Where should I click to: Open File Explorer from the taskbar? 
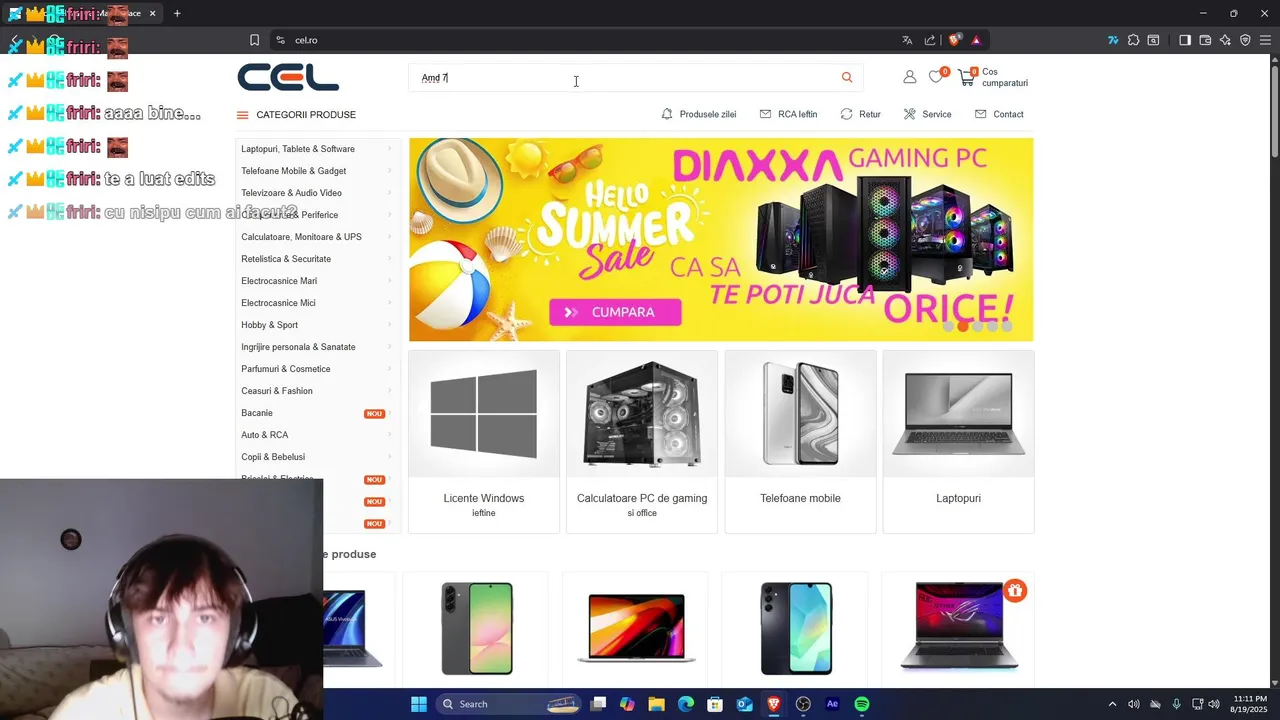656,704
